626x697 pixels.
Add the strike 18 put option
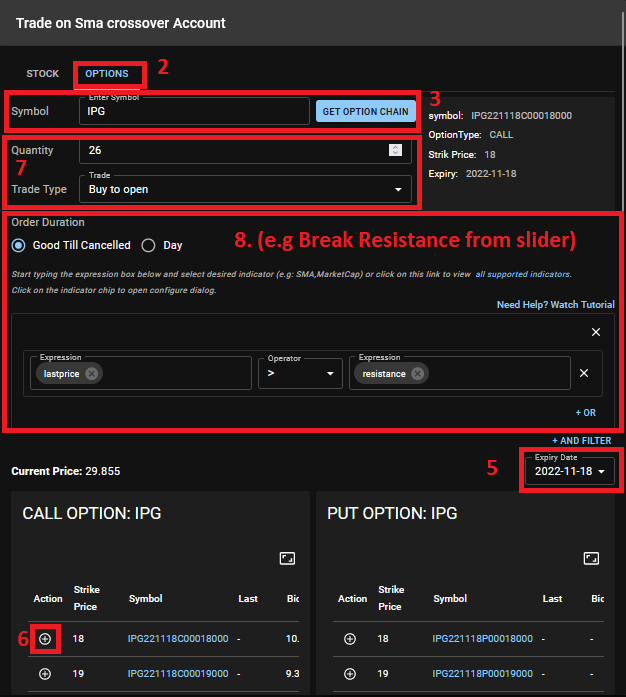[349, 638]
